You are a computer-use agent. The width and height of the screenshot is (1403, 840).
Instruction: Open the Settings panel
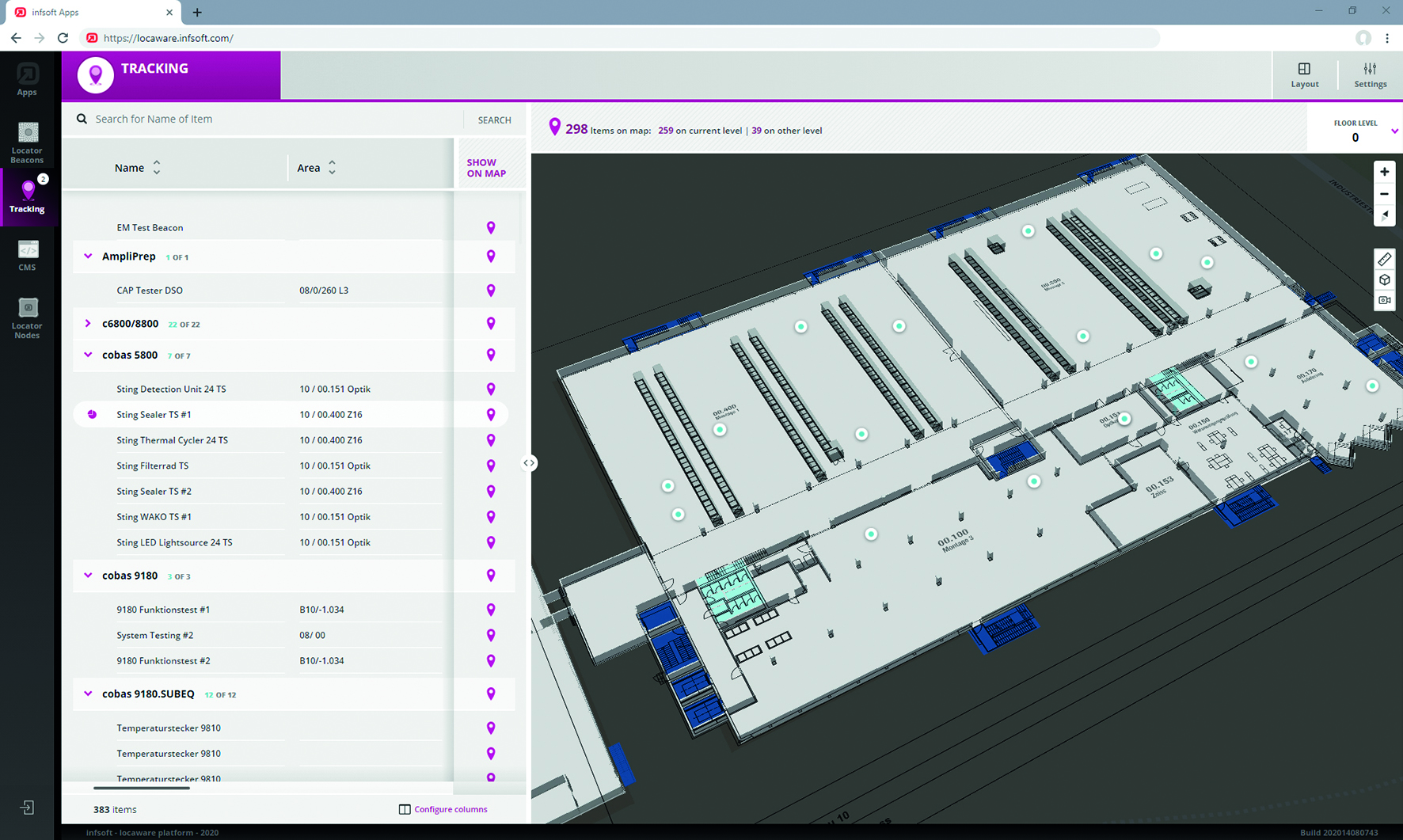(x=1370, y=74)
